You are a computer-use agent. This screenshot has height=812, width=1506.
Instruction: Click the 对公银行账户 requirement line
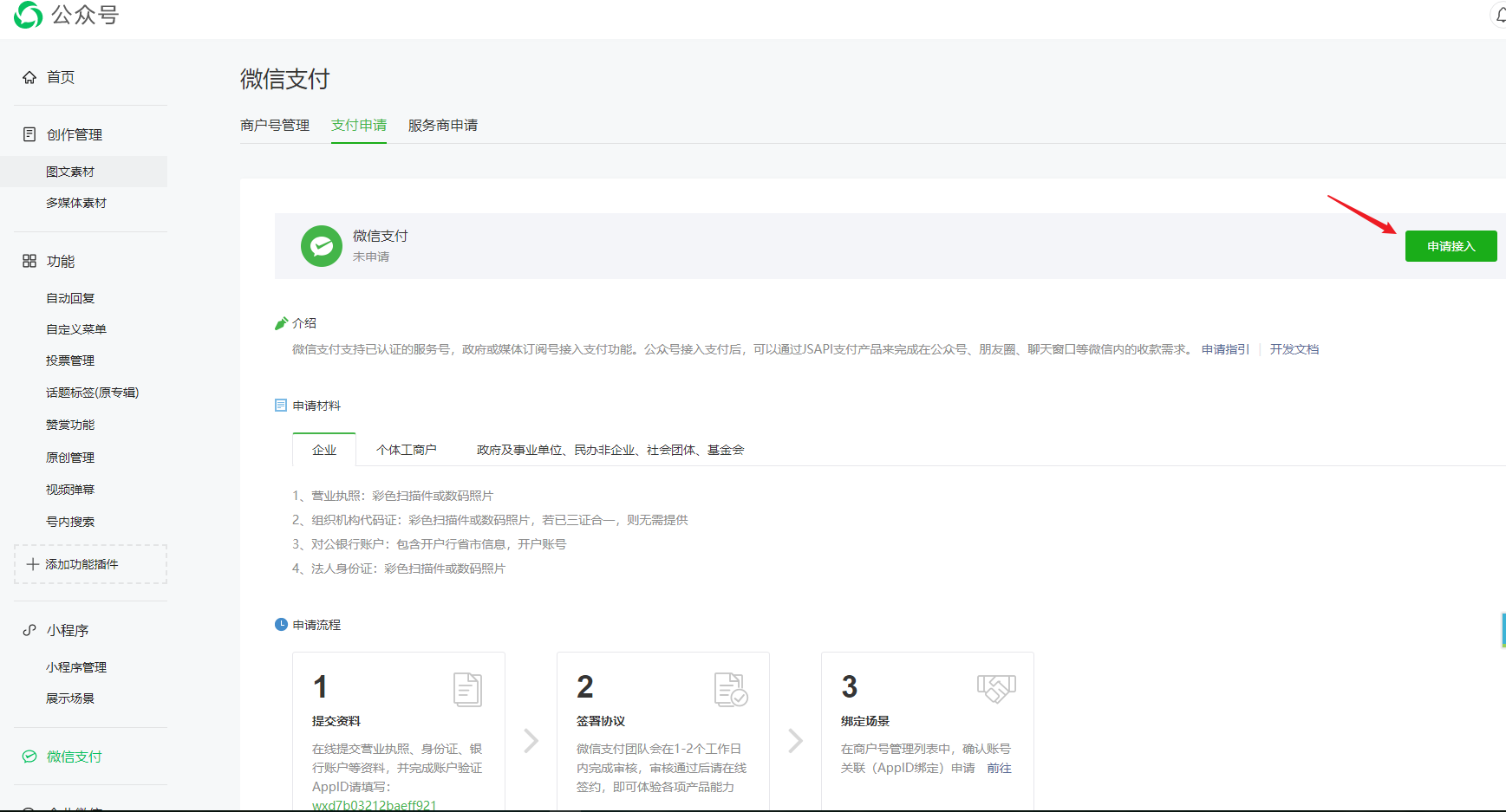[x=429, y=544]
